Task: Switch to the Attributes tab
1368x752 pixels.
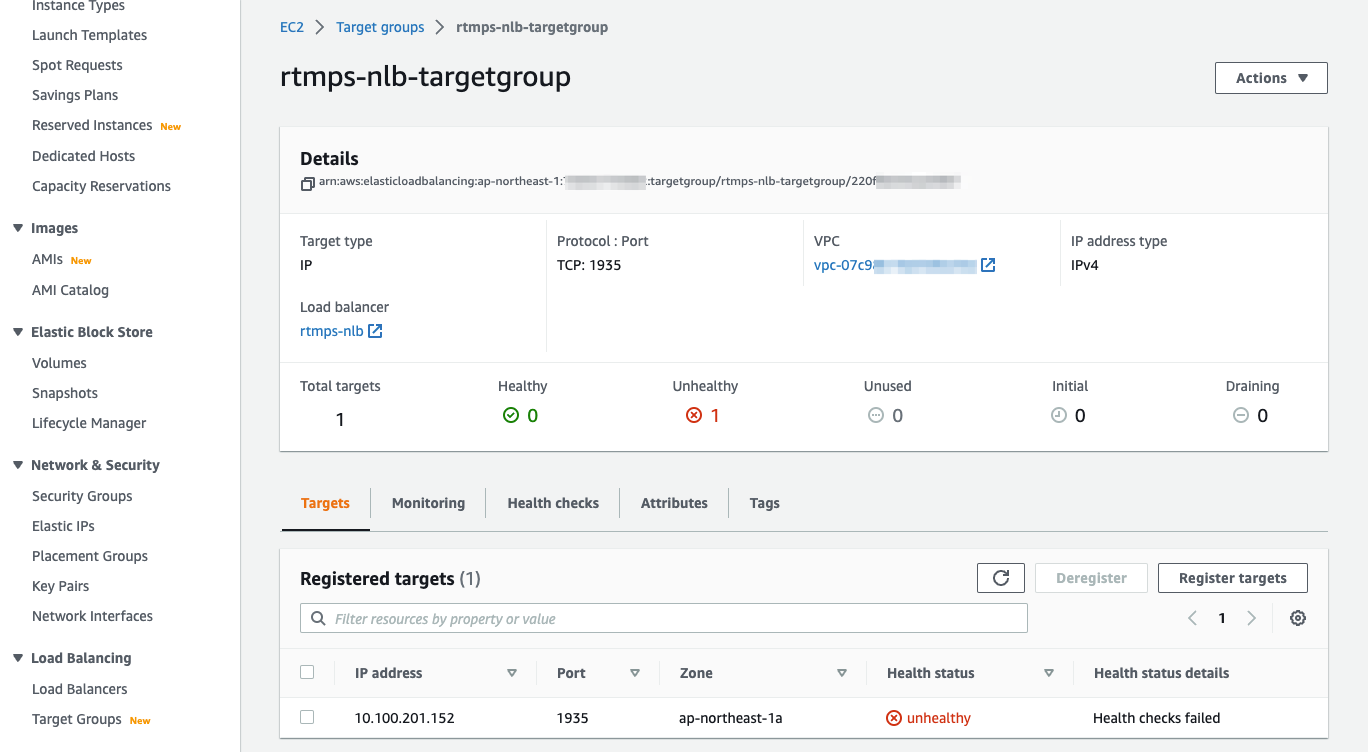Action: point(674,503)
